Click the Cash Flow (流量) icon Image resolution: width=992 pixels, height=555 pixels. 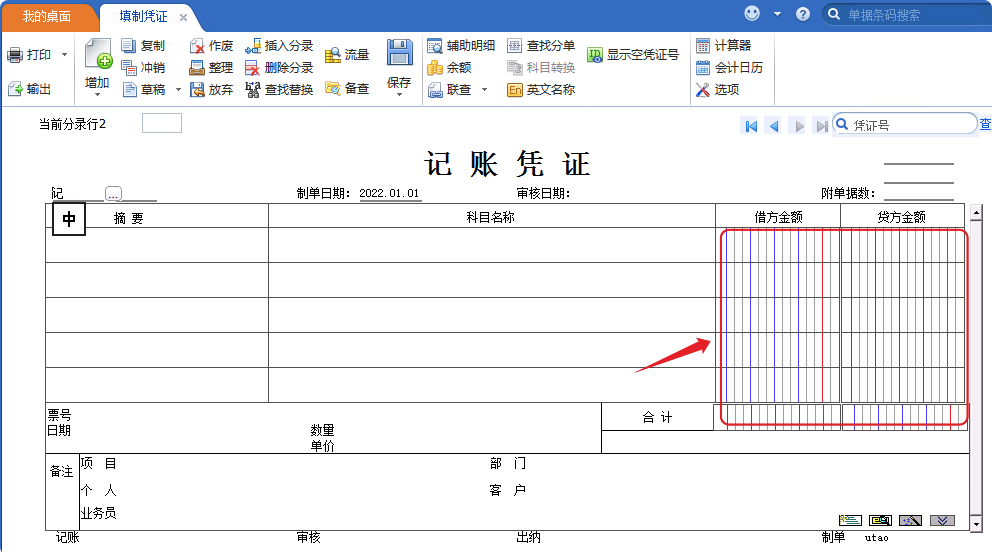click(333, 55)
